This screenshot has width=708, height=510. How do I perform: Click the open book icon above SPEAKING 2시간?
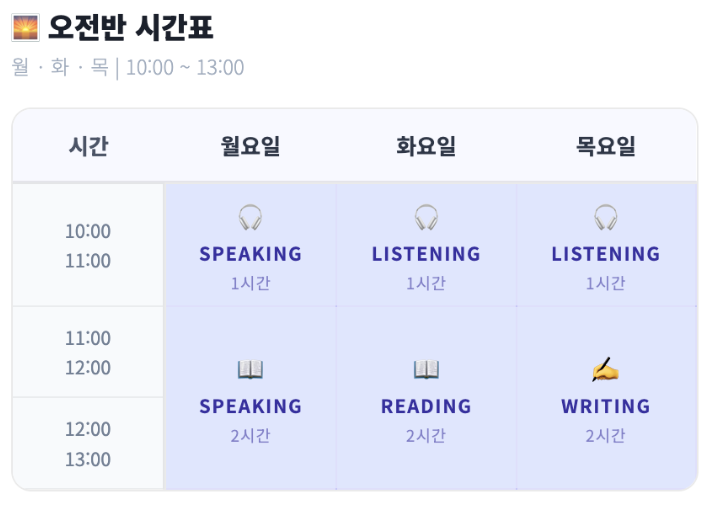tap(250, 370)
